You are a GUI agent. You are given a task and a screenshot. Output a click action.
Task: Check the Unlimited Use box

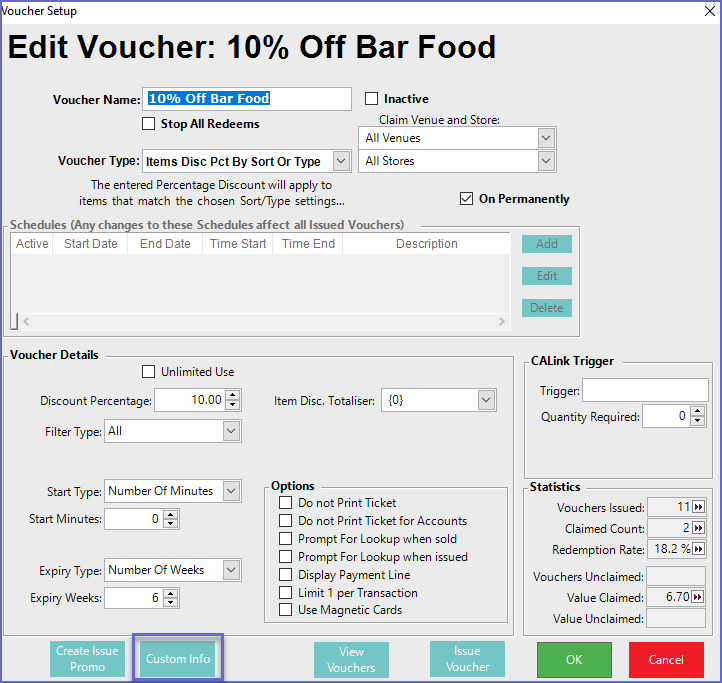[x=149, y=372]
